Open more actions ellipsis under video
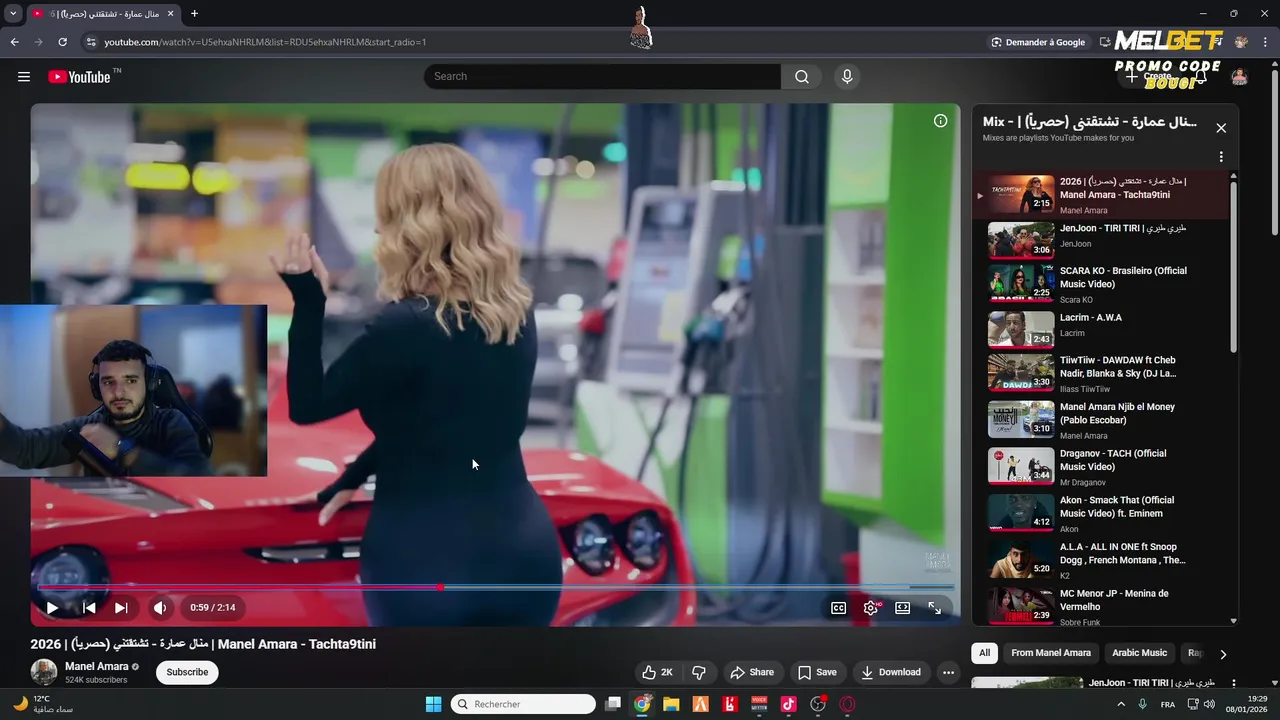 (x=948, y=672)
